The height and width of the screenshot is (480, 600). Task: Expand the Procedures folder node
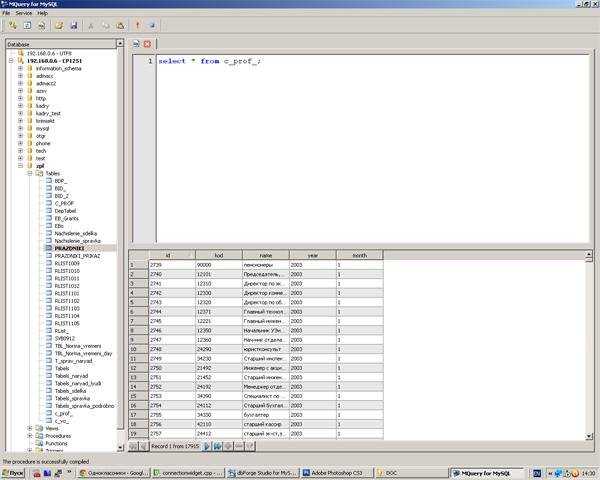(29, 436)
